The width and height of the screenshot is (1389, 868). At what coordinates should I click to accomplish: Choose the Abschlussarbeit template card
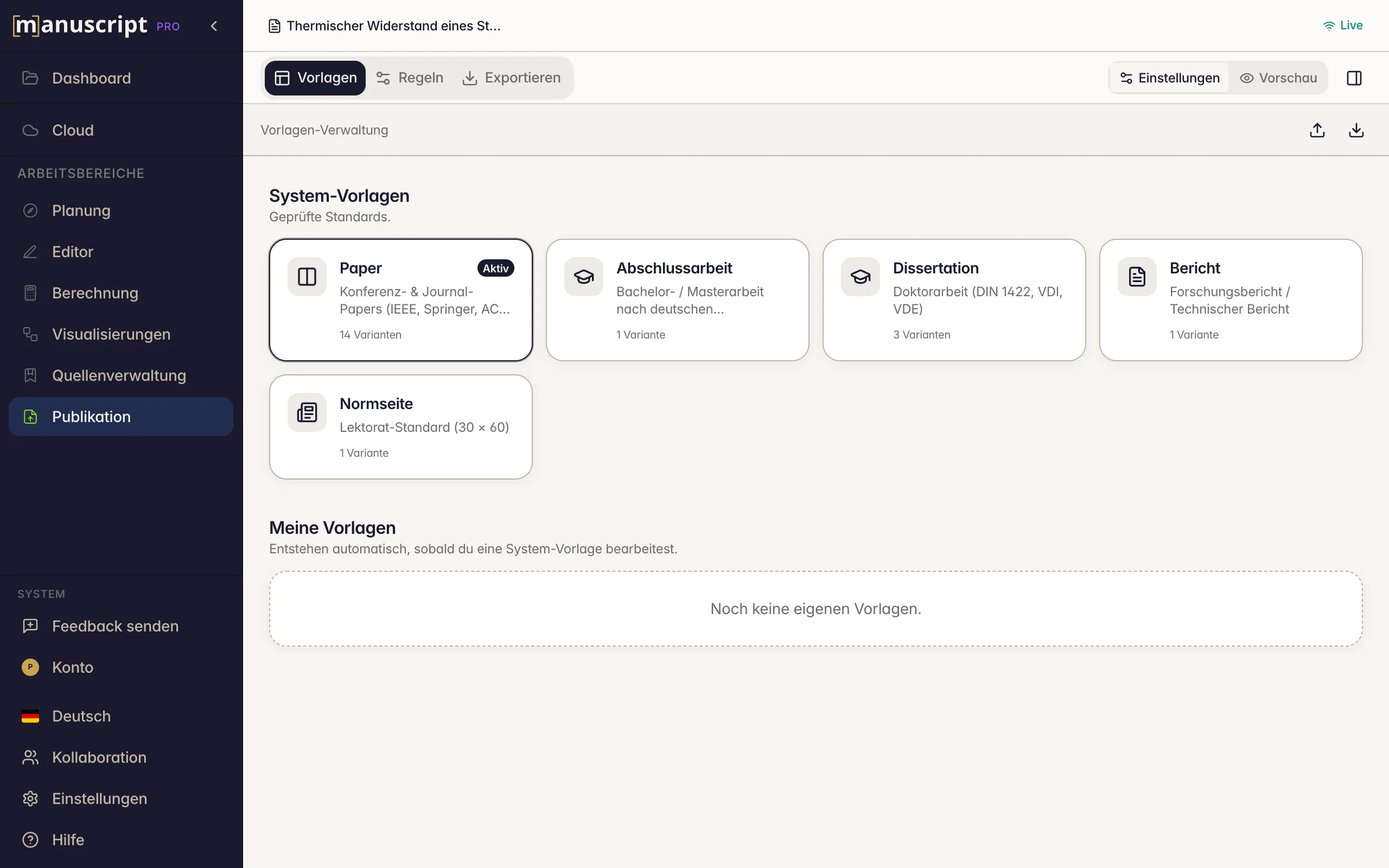coord(677,300)
